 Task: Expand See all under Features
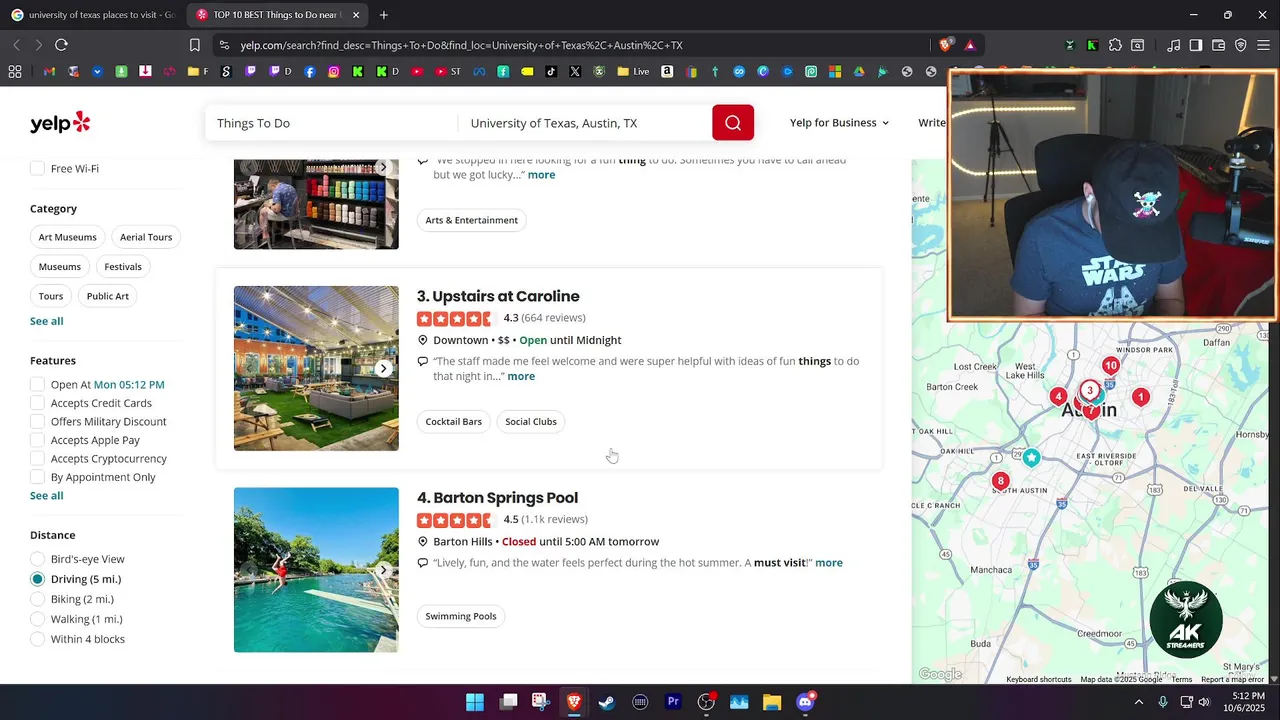click(46, 496)
